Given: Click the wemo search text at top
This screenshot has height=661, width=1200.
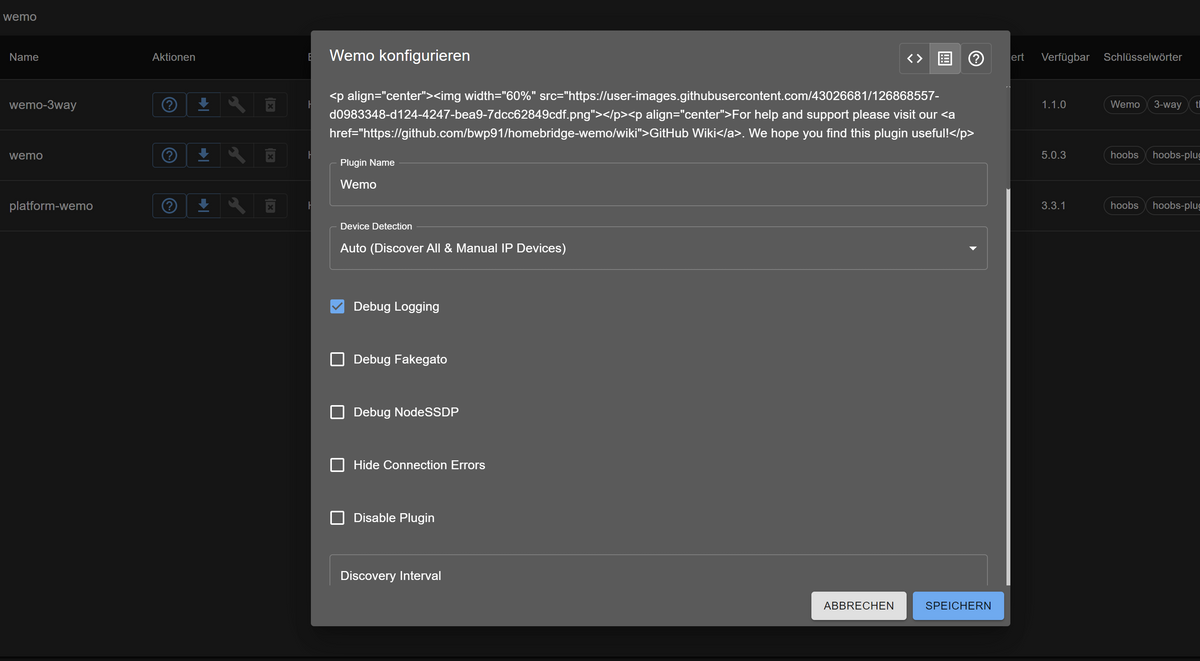Looking at the screenshot, I should coord(20,17).
